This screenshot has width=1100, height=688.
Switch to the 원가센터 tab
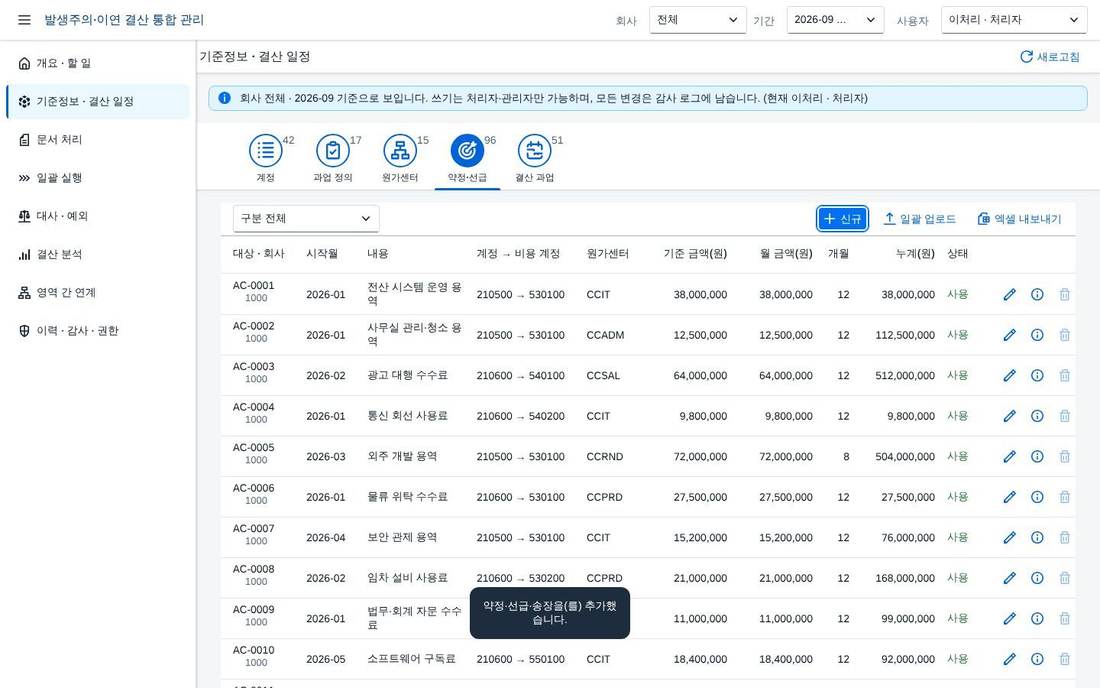[x=401, y=158]
